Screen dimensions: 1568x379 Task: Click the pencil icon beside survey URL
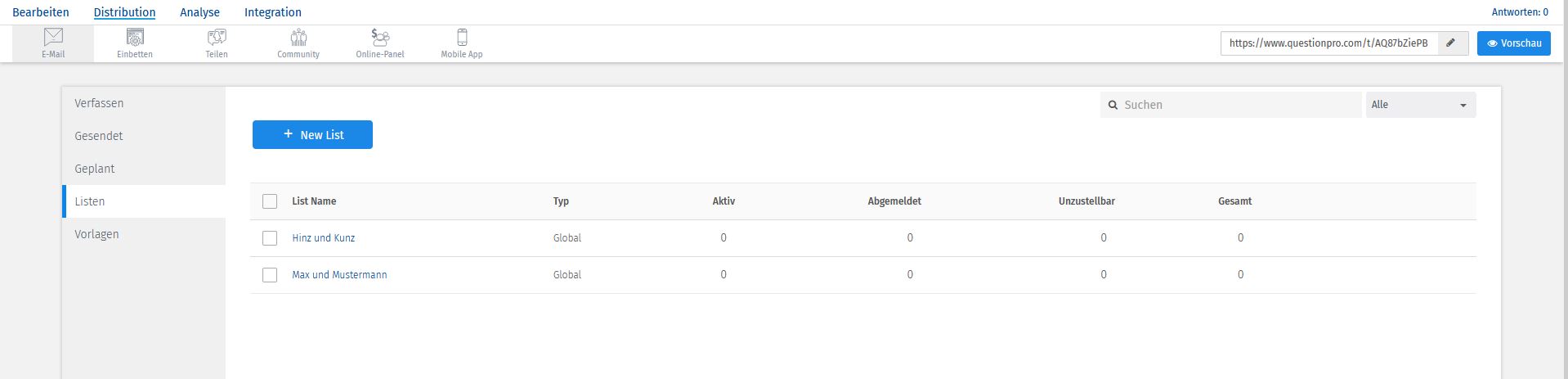coord(1451,43)
